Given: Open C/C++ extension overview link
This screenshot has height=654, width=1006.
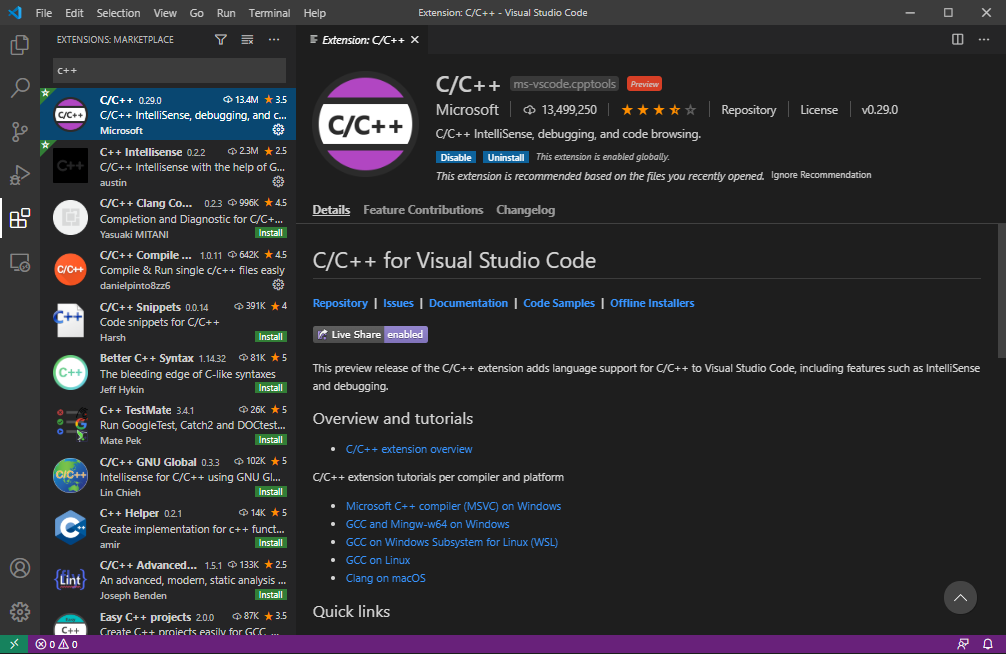Looking at the screenshot, I should pos(409,449).
